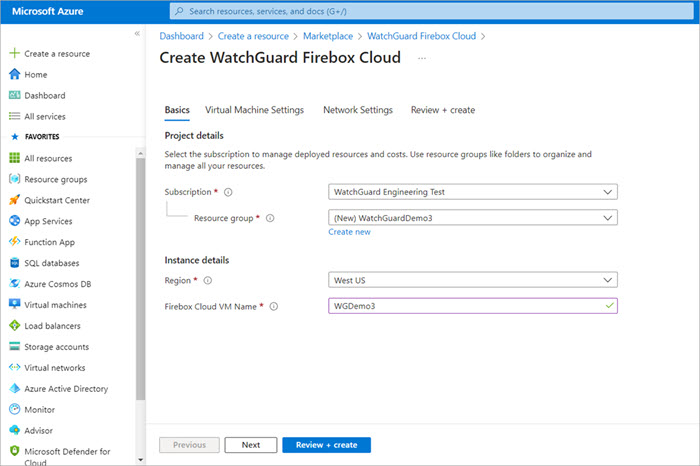This screenshot has width=700, height=466.
Task: Click the Next button
Action: point(251,445)
